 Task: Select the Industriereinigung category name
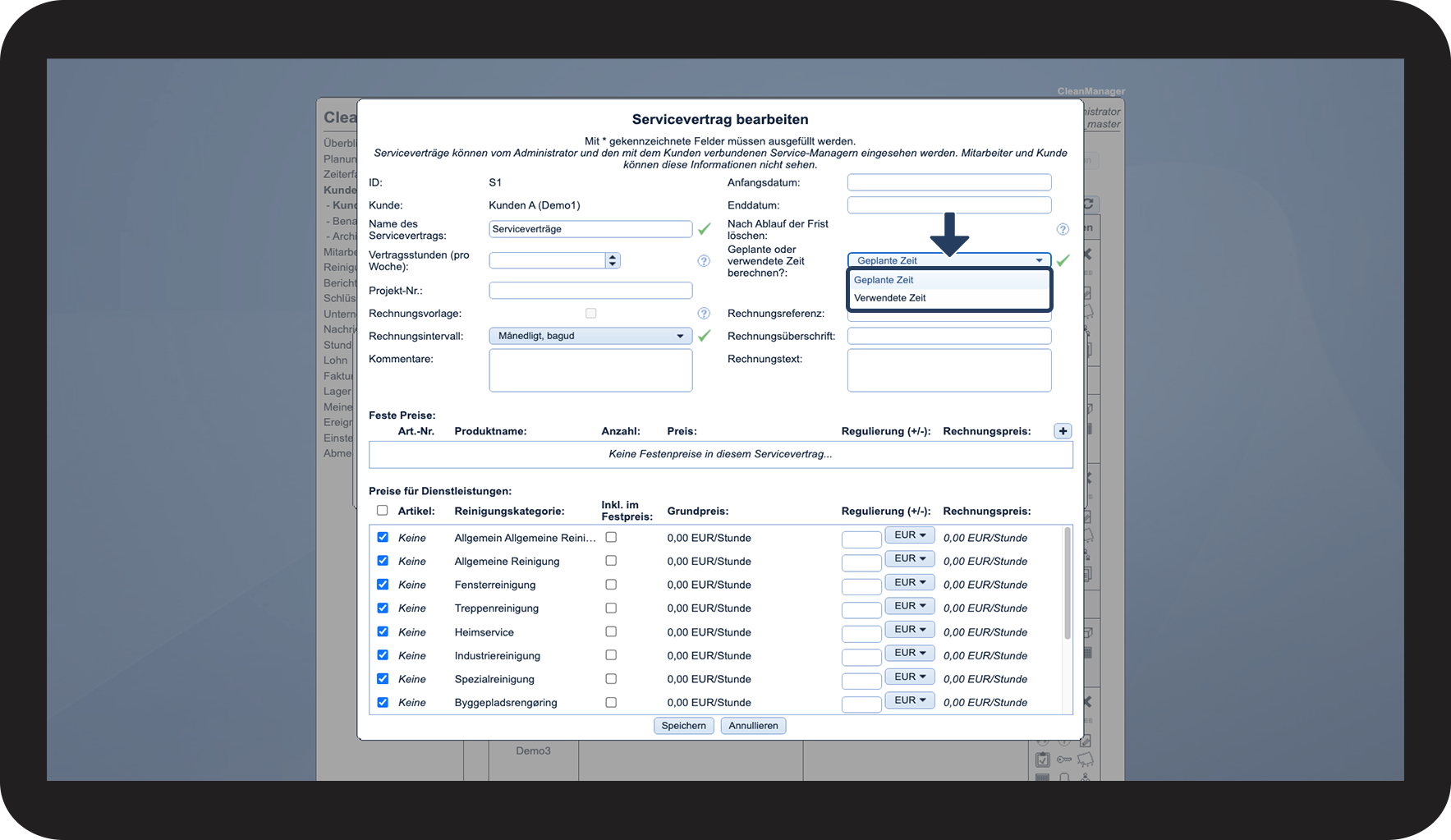click(x=498, y=656)
